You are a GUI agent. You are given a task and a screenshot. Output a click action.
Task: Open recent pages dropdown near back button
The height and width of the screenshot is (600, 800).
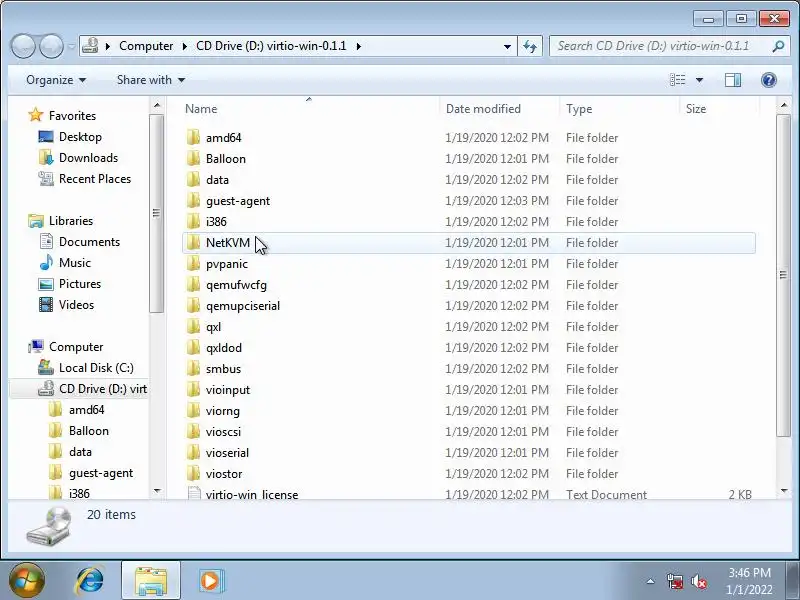[x=71, y=46]
